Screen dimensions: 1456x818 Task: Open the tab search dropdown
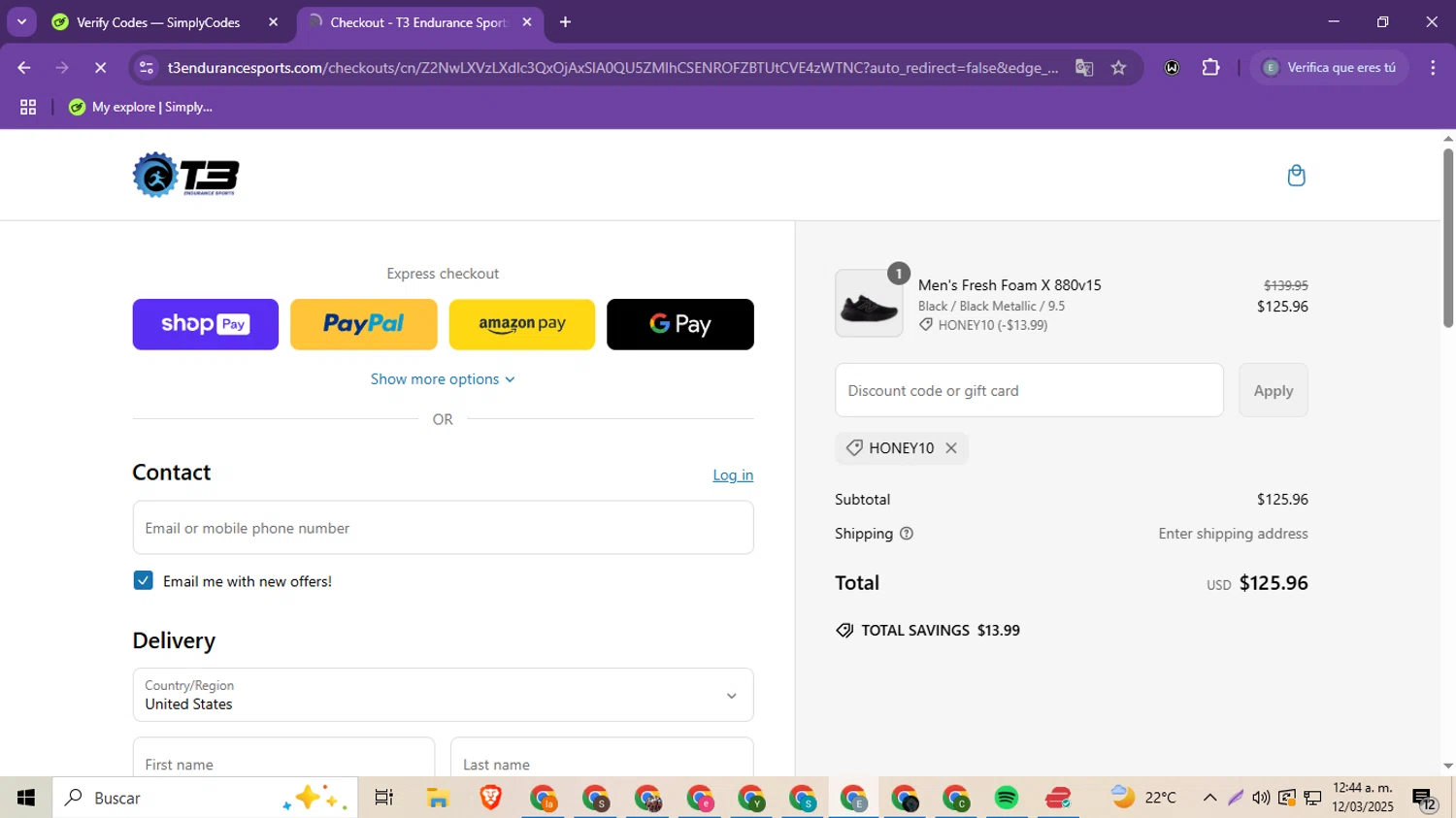pos(21,22)
